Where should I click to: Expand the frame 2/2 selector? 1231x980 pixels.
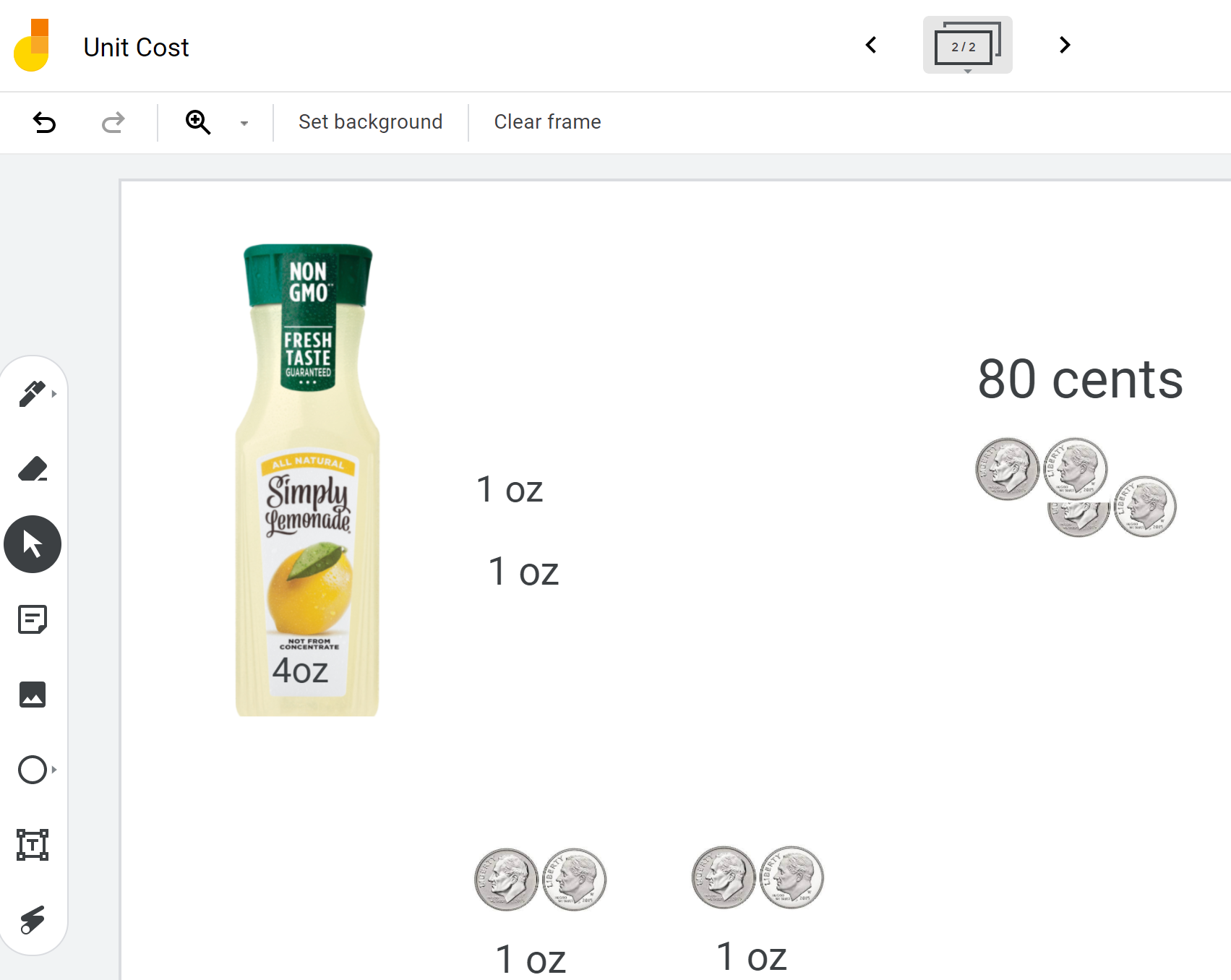pyautogui.click(x=967, y=46)
